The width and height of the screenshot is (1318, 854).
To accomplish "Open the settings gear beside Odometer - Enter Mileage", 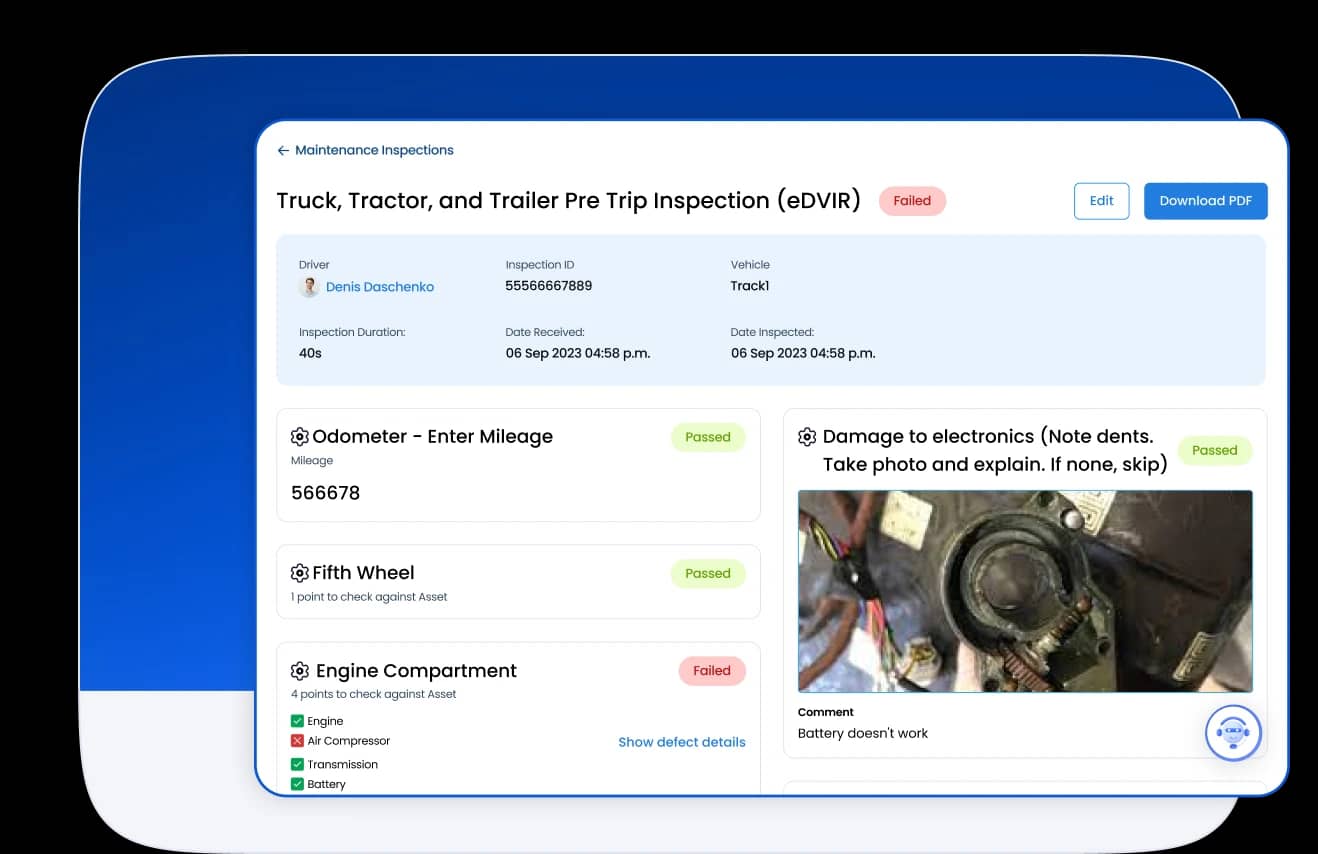I will tap(300, 436).
